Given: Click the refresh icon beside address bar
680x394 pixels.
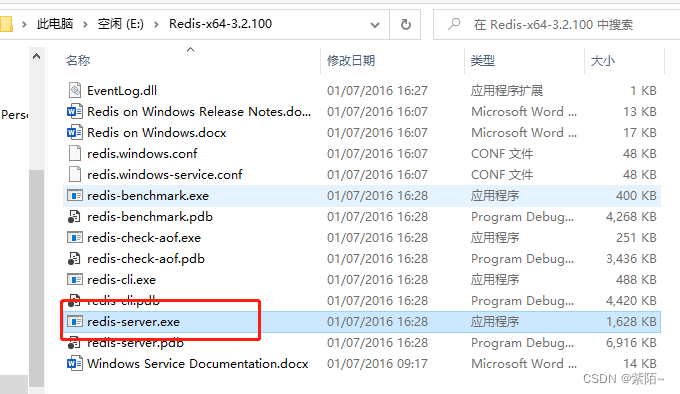Looking at the screenshot, I should coord(405,24).
